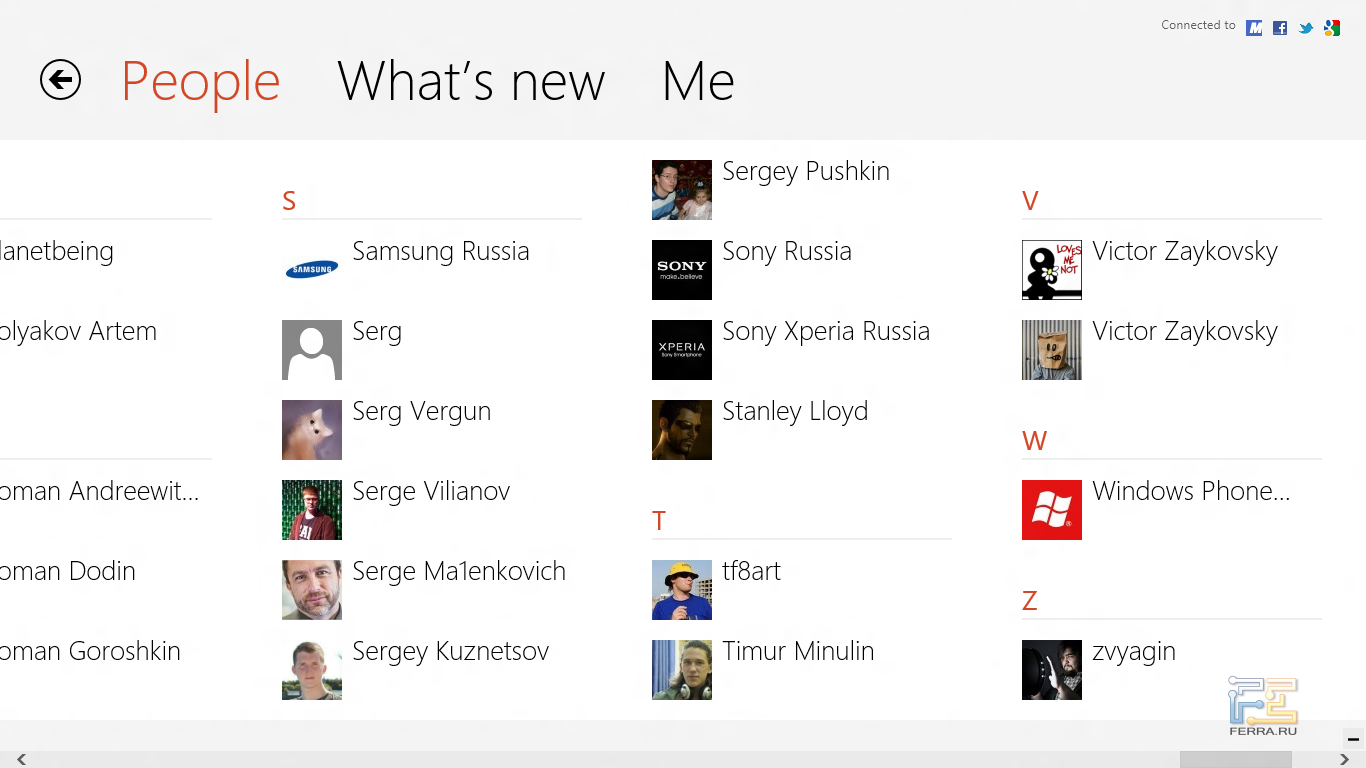Image resolution: width=1366 pixels, height=768 pixels.
Task: Open contact Serge Vilianov
Action: [431, 491]
